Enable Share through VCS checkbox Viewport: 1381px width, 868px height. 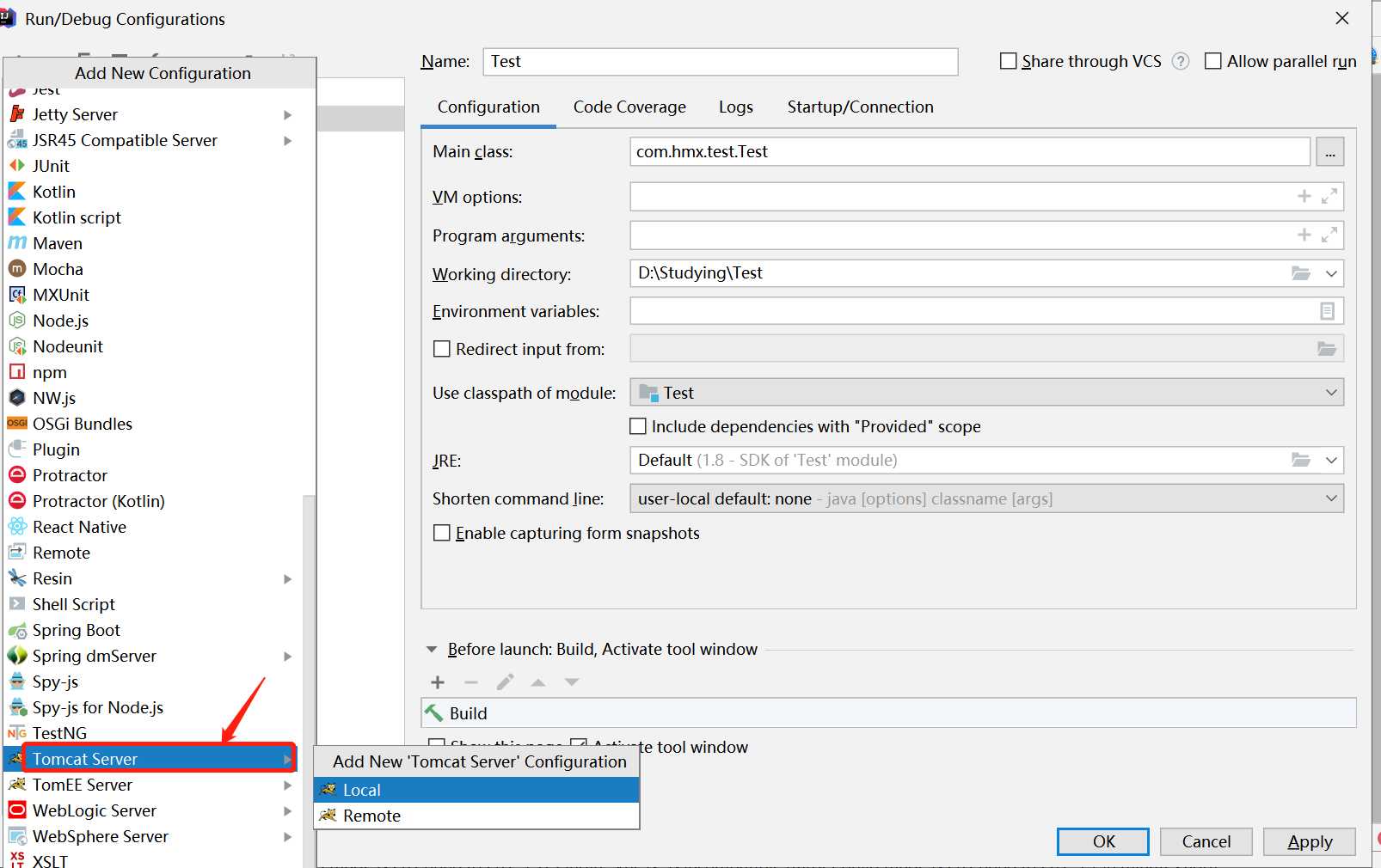tap(1009, 61)
